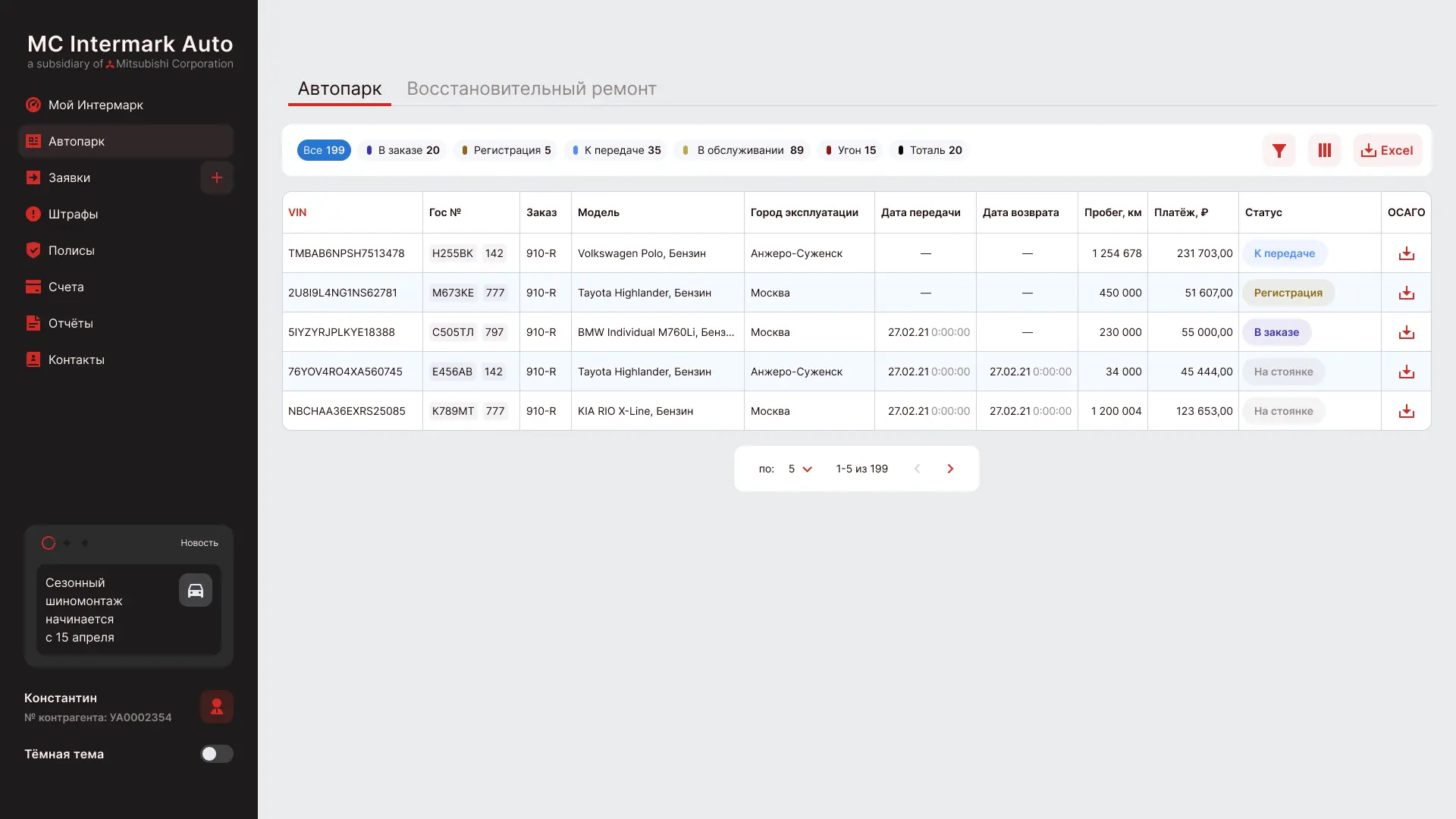Filter by Регистрация 5 chip
This screenshot has width=1456, height=819.
(506, 150)
